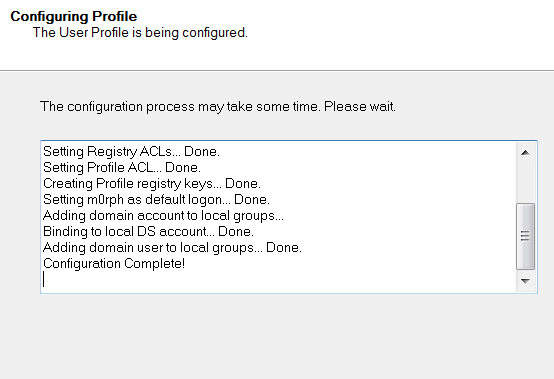
Task: Click 'The User Profile is being configured.' subtitle
Action: tap(140, 32)
